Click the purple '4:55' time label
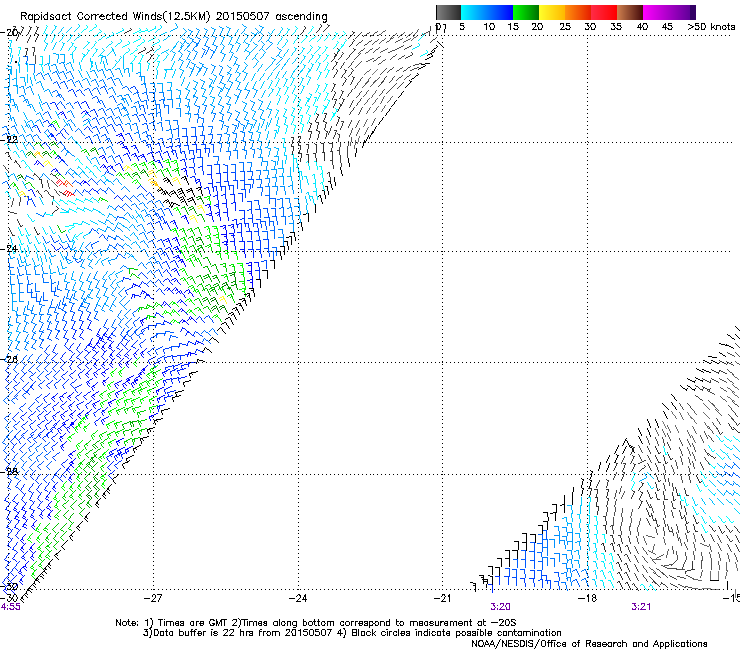Viewport: 740px width, 650px height. tap(10, 607)
